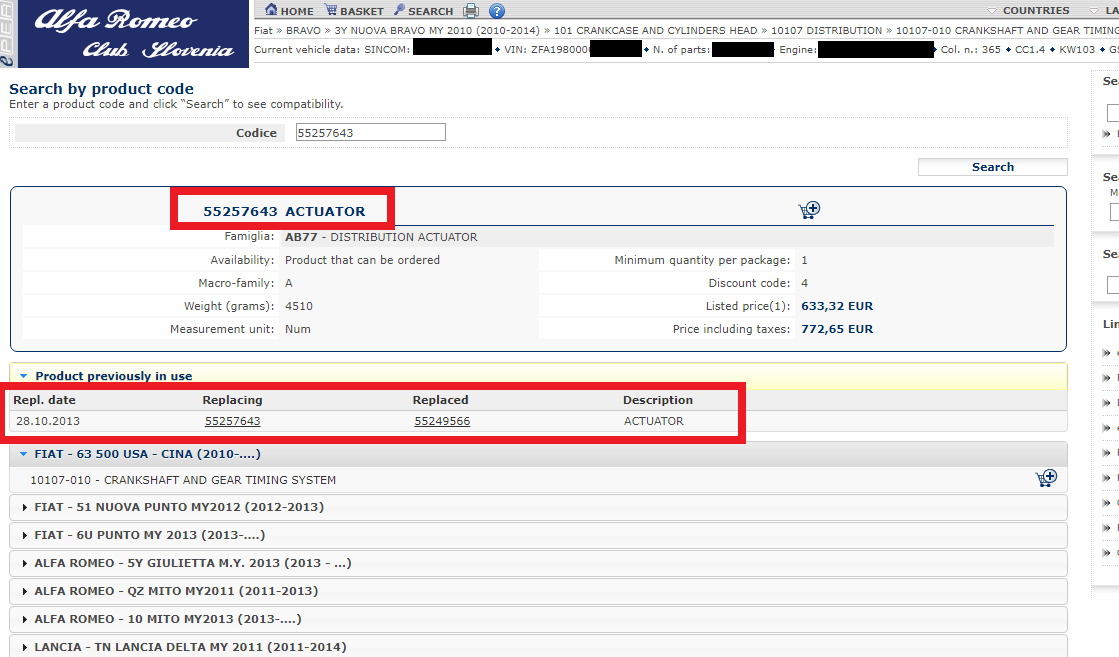Viewport: 1119px width, 657px height.
Task: Go to 10107 DISTRIBUTION breadcrumb
Action: [x=826, y=31]
